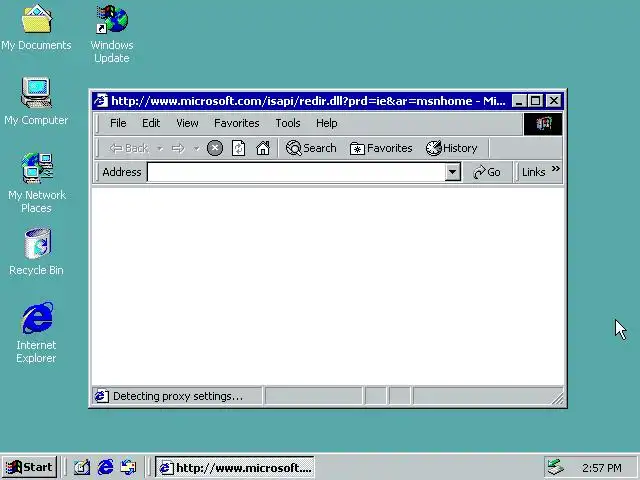
Task: Open the Tools menu
Action: pos(288,123)
